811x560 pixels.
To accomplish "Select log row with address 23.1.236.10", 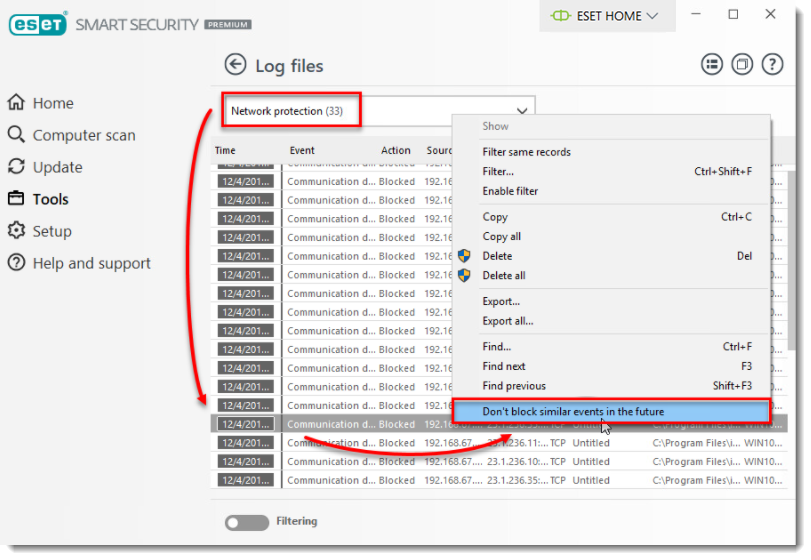I will click(x=499, y=462).
